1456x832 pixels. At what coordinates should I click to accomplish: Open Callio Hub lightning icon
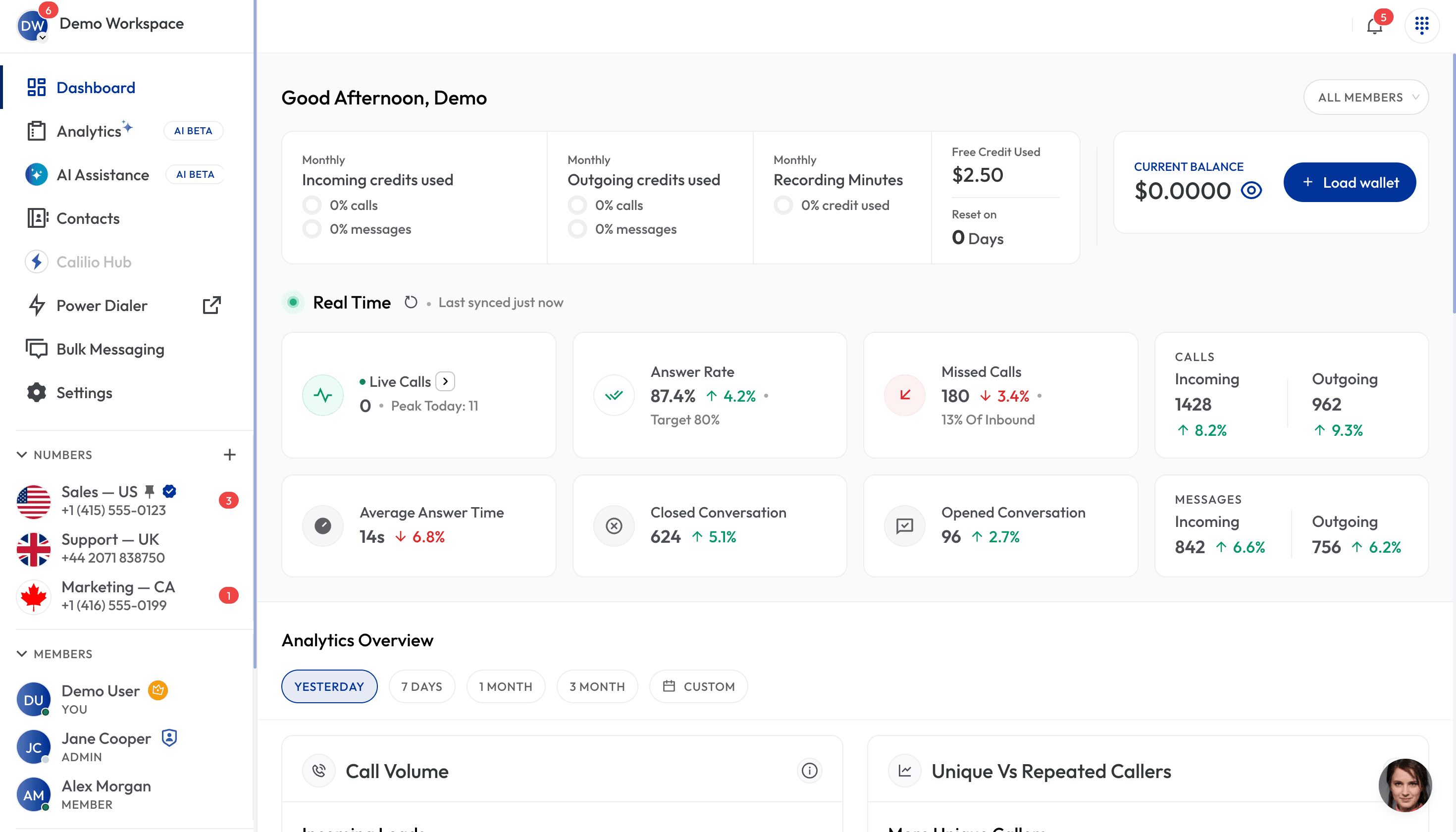pyautogui.click(x=37, y=261)
